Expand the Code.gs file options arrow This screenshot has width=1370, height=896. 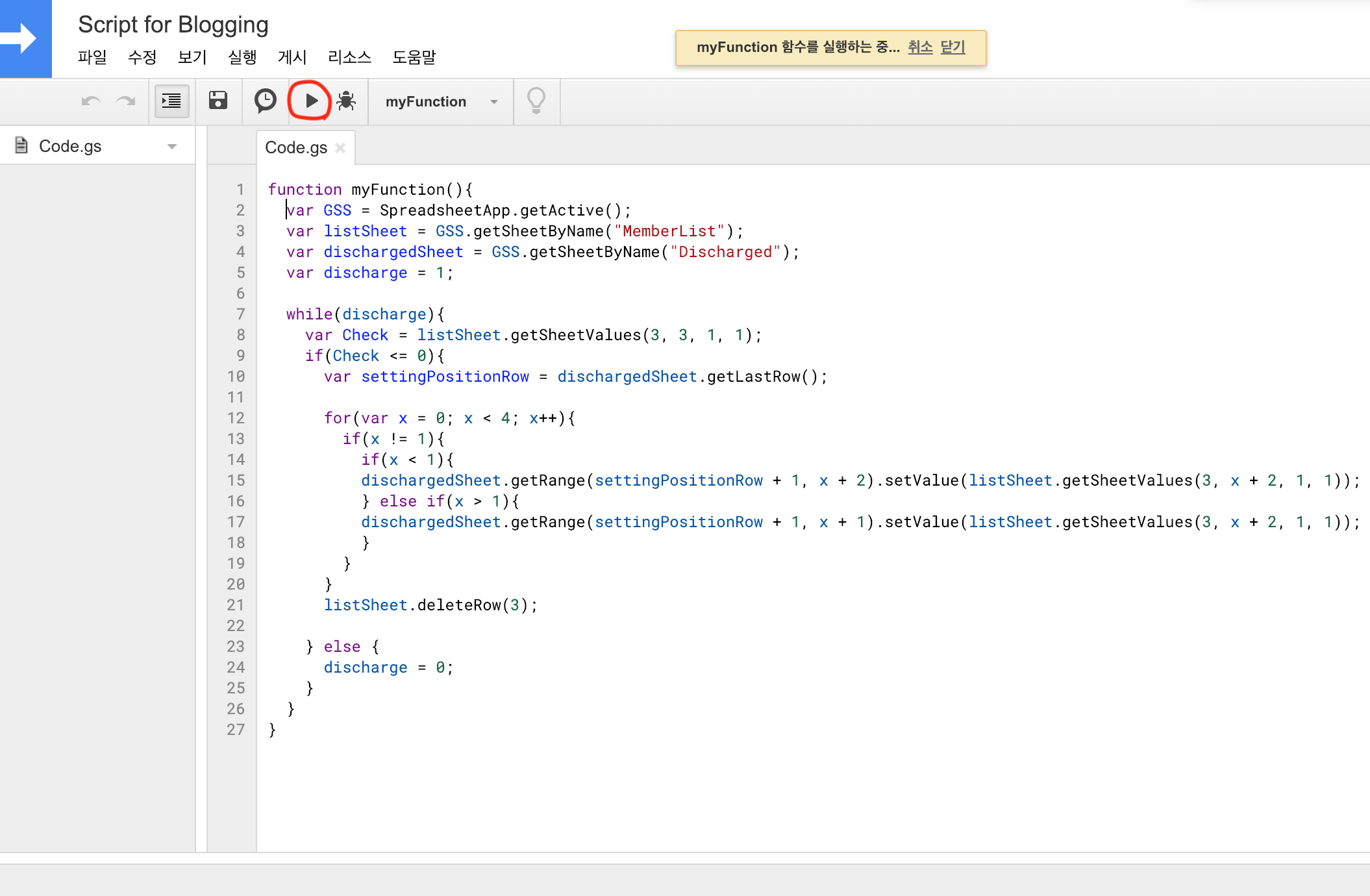tap(172, 147)
